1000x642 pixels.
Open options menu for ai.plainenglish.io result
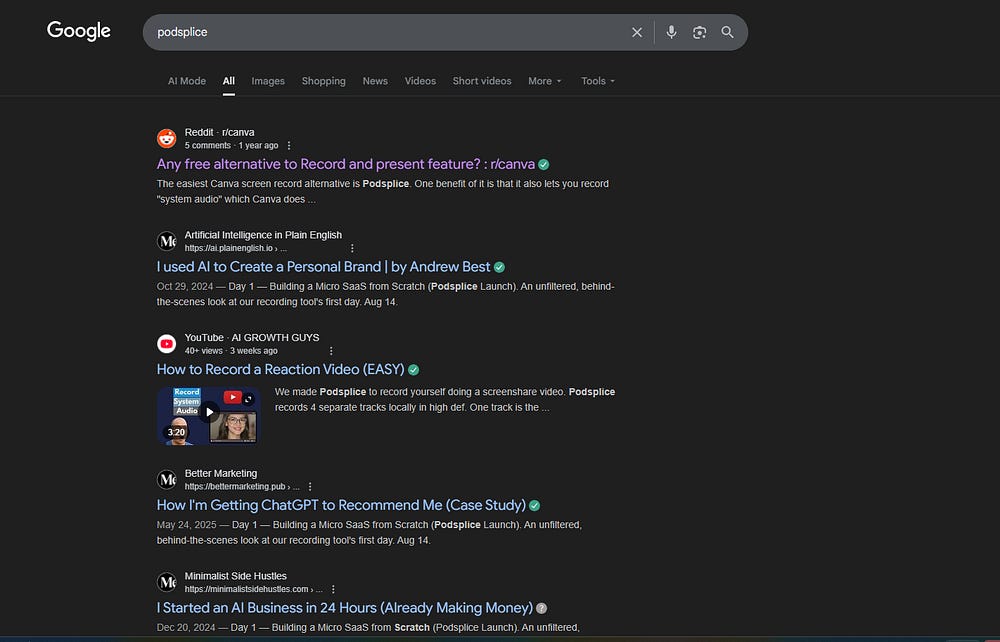pyautogui.click(x=352, y=249)
